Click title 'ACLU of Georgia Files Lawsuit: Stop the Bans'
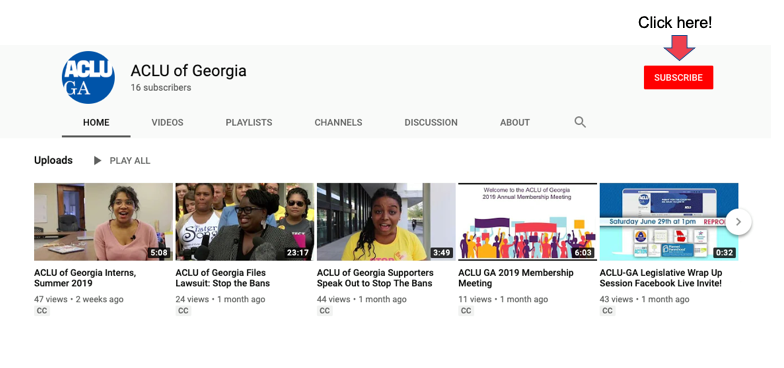This screenshot has height=368, width=784. (223, 278)
